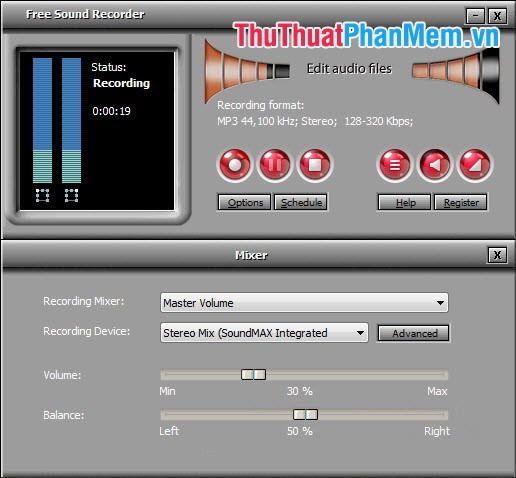Click the Register button
The width and height of the screenshot is (516, 478).
tap(460, 202)
